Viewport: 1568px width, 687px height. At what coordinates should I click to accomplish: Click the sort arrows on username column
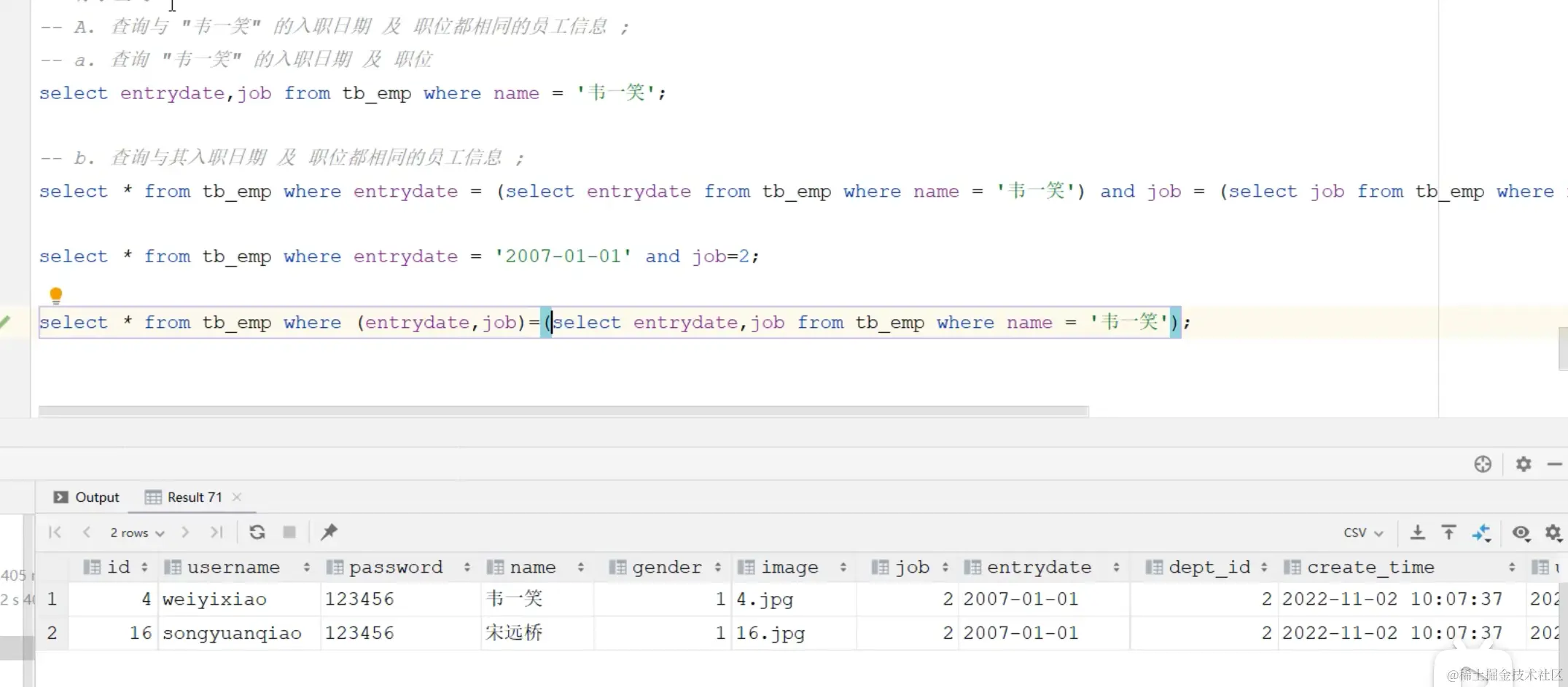click(x=306, y=567)
